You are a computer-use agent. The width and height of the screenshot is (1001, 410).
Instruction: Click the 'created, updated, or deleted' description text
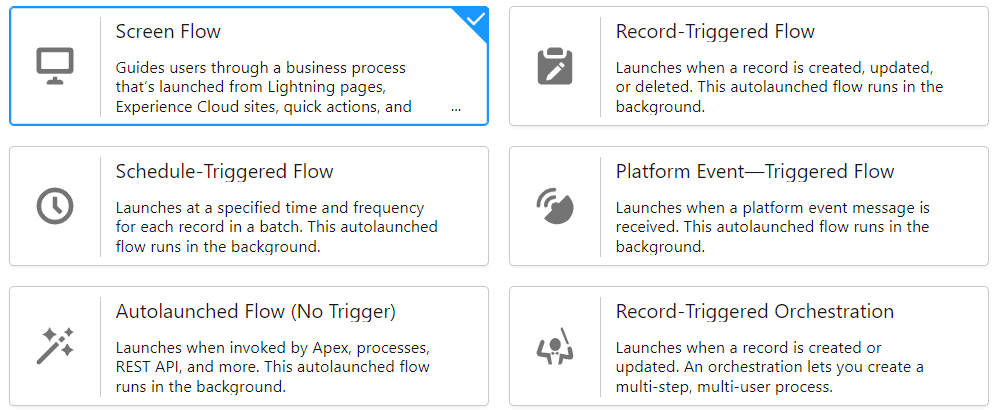click(774, 77)
